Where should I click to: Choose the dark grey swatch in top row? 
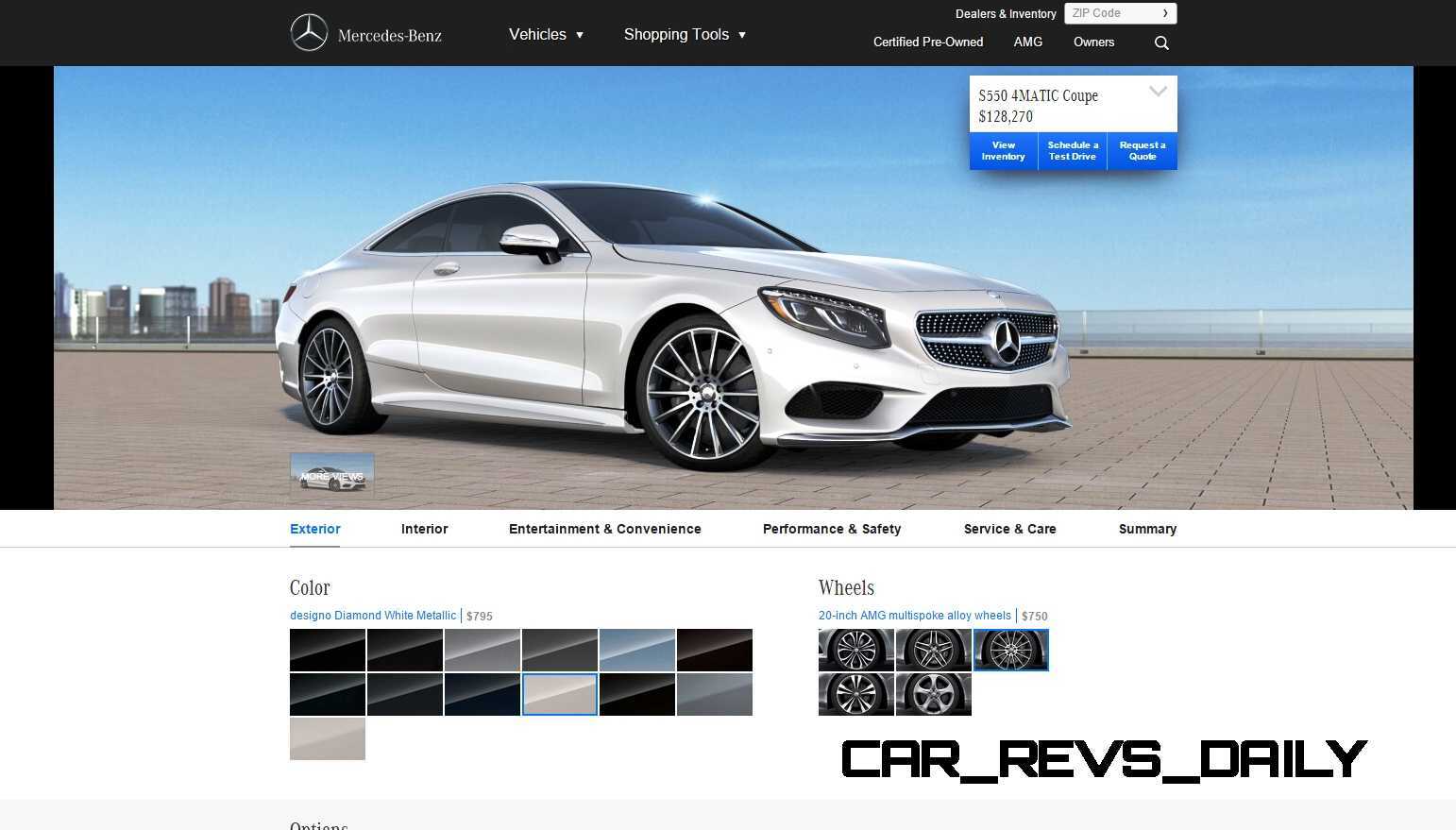pyautogui.click(x=560, y=651)
